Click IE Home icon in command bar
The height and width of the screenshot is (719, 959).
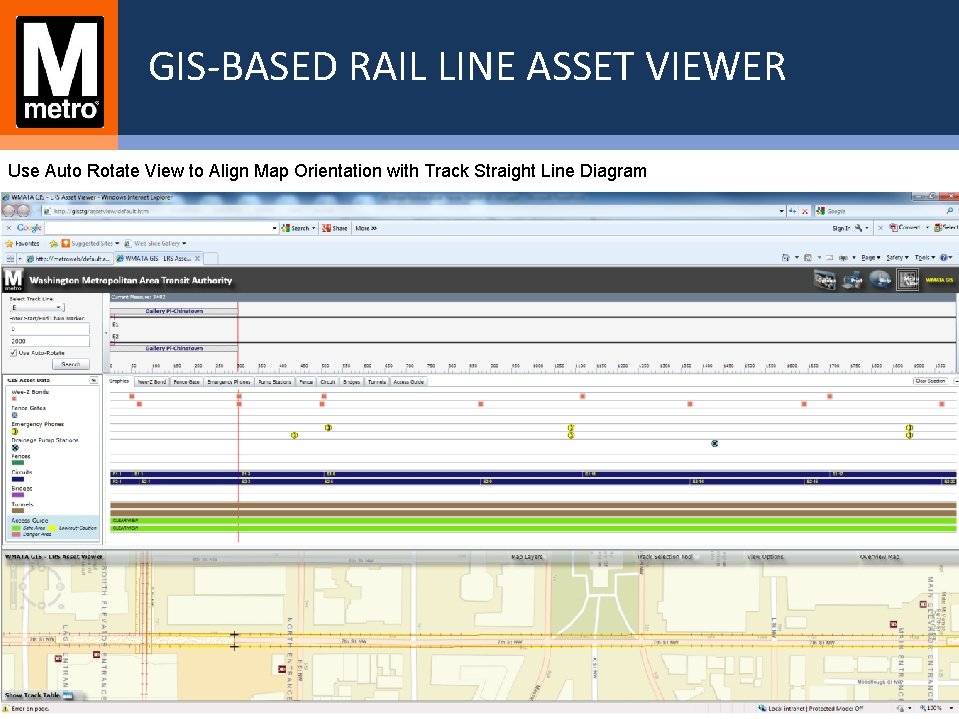(x=786, y=257)
